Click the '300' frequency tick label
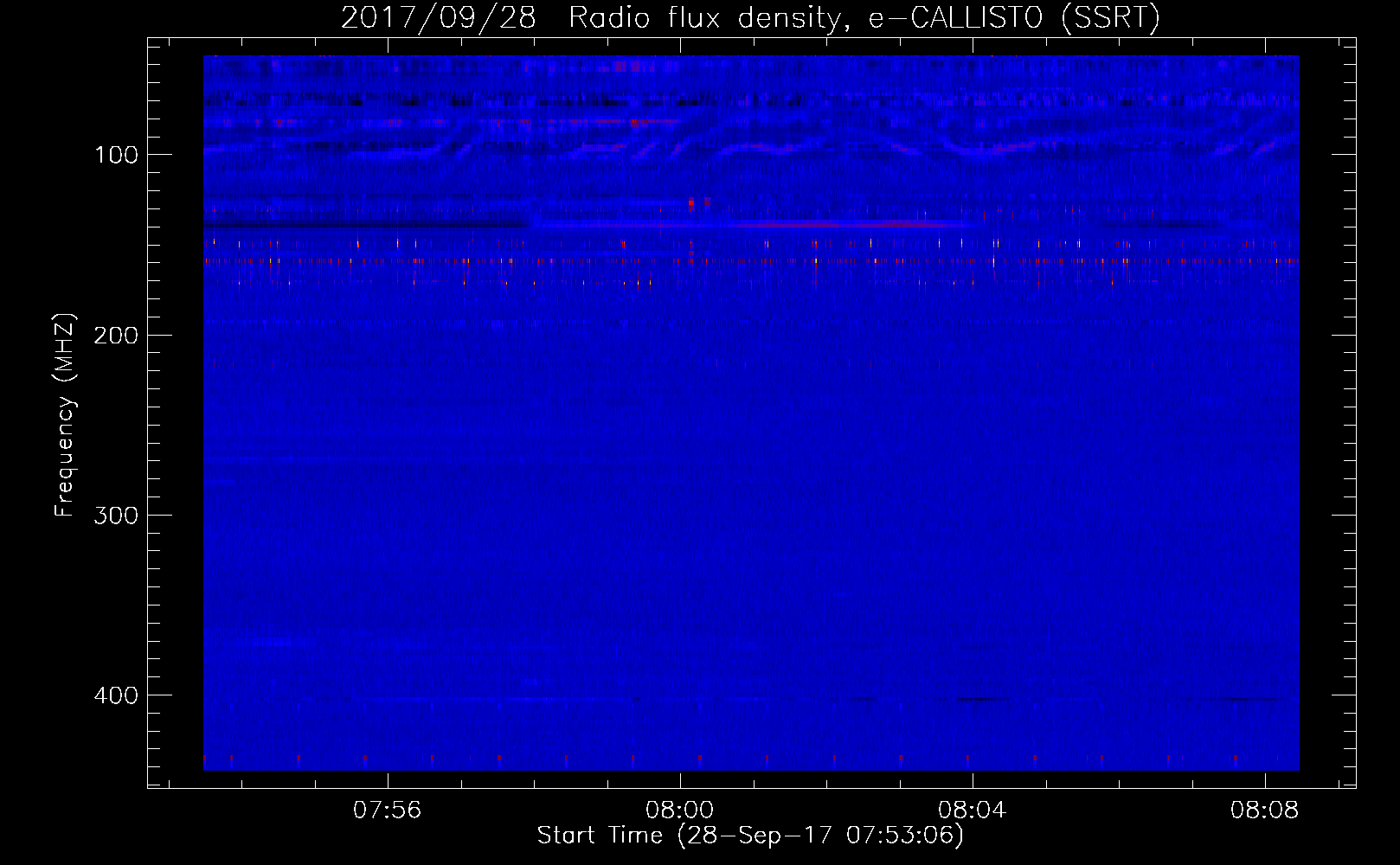Viewport: 1400px width, 865px height. click(x=116, y=516)
